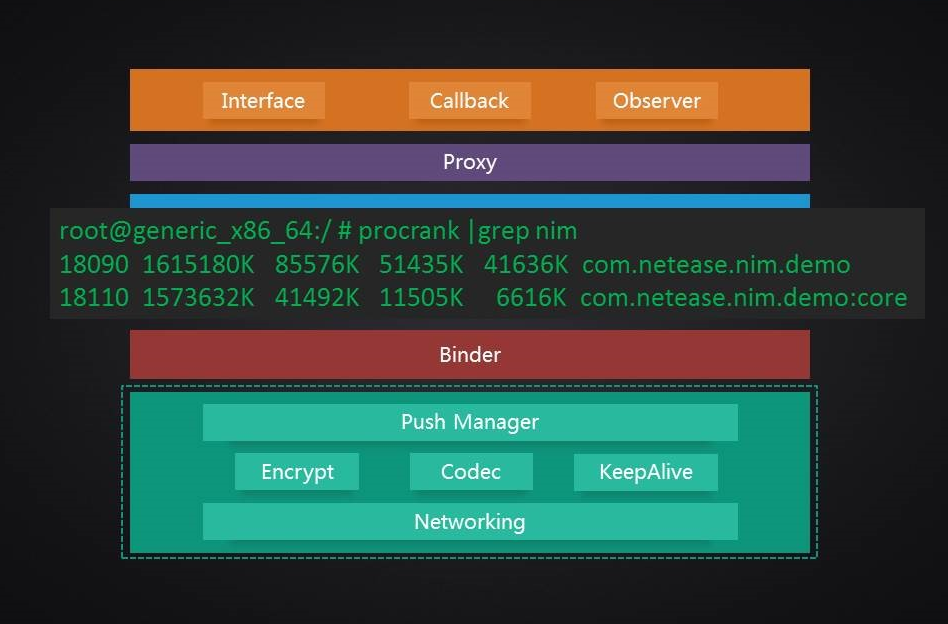
Task: Click the value 41492K
Action: pos(317,297)
